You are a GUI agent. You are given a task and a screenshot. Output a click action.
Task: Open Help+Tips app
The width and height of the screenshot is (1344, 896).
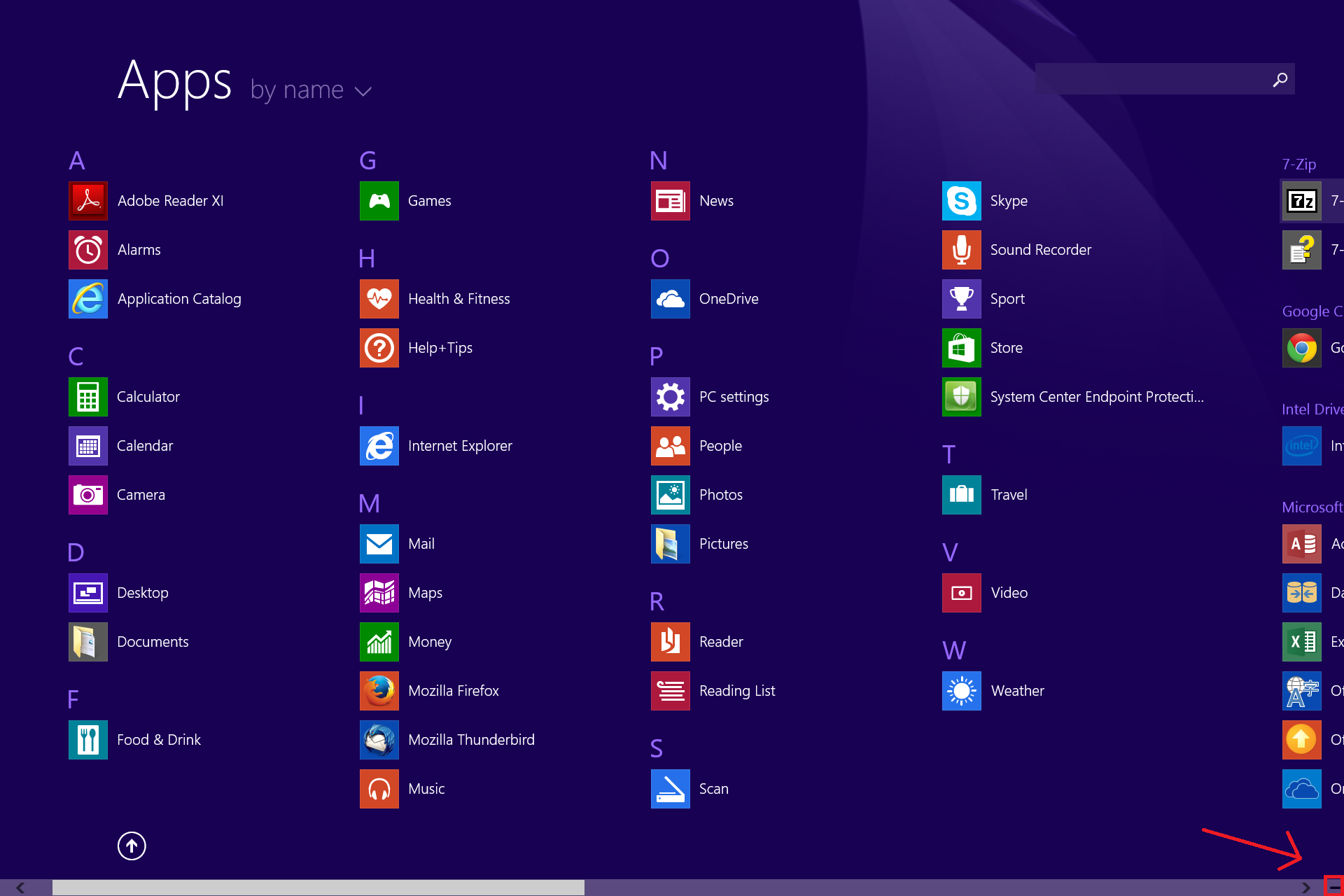(x=379, y=348)
